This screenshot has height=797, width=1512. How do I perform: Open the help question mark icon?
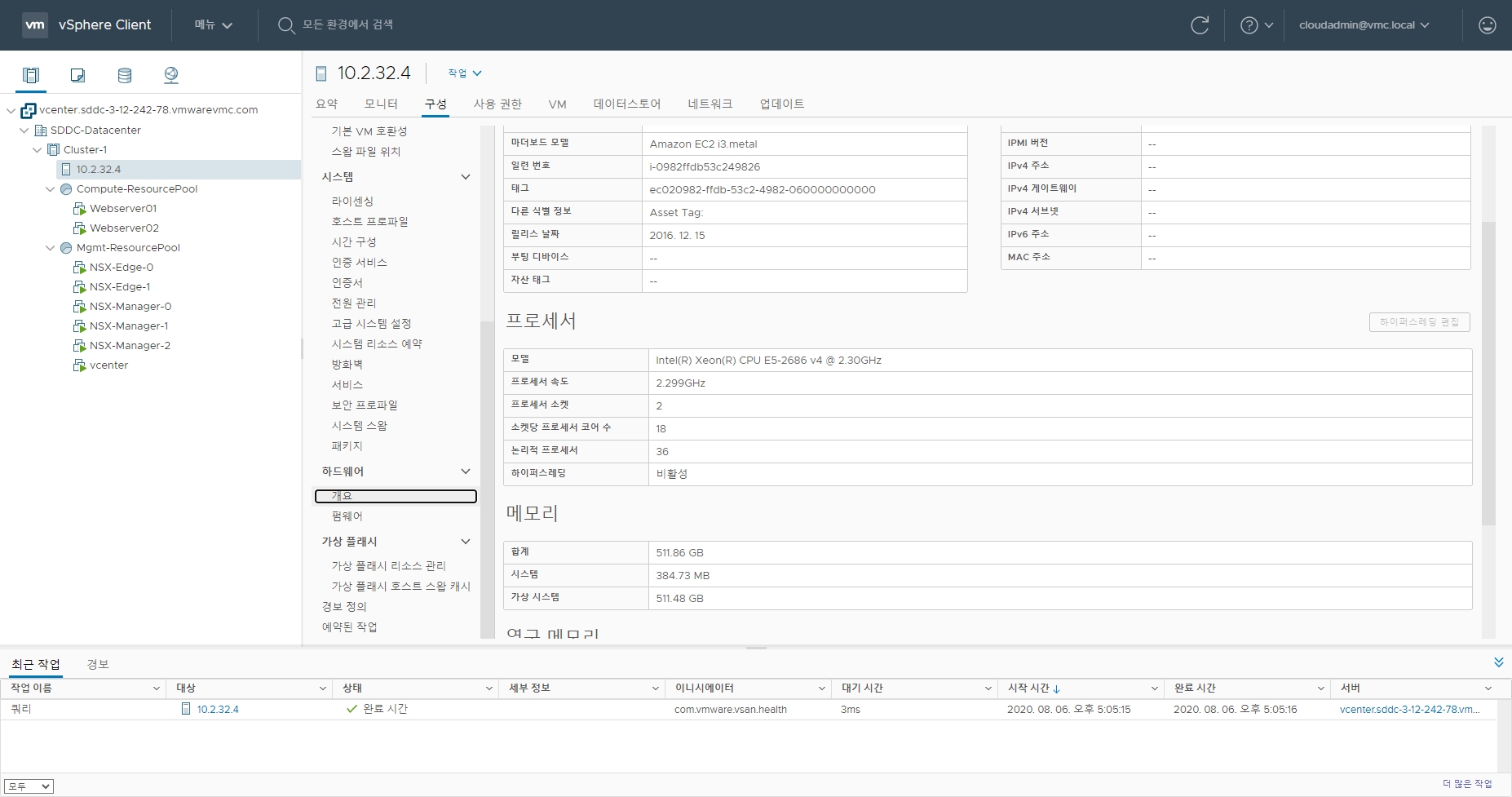(1249, 25)
